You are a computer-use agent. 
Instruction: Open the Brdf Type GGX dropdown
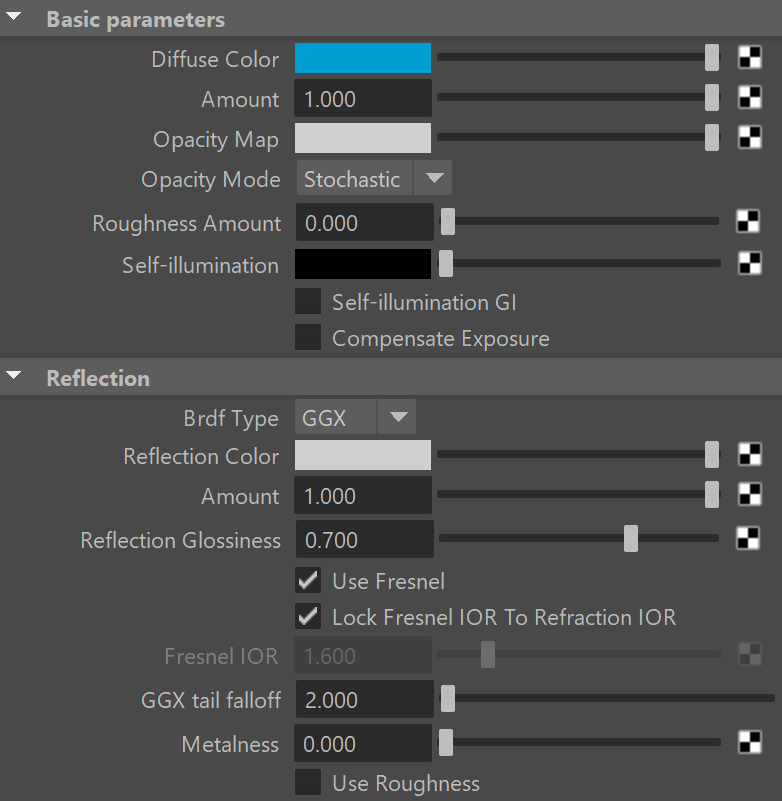[x=356, y=417]
